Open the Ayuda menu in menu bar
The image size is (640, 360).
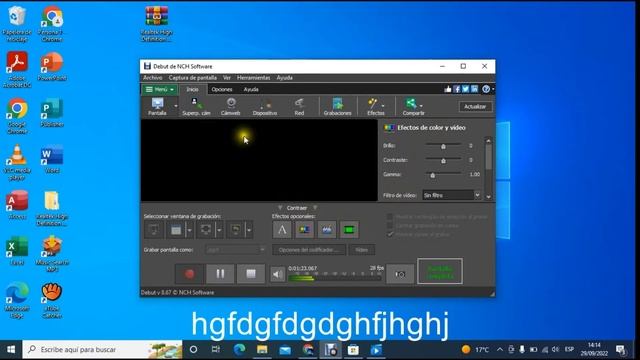pos(284,78)
